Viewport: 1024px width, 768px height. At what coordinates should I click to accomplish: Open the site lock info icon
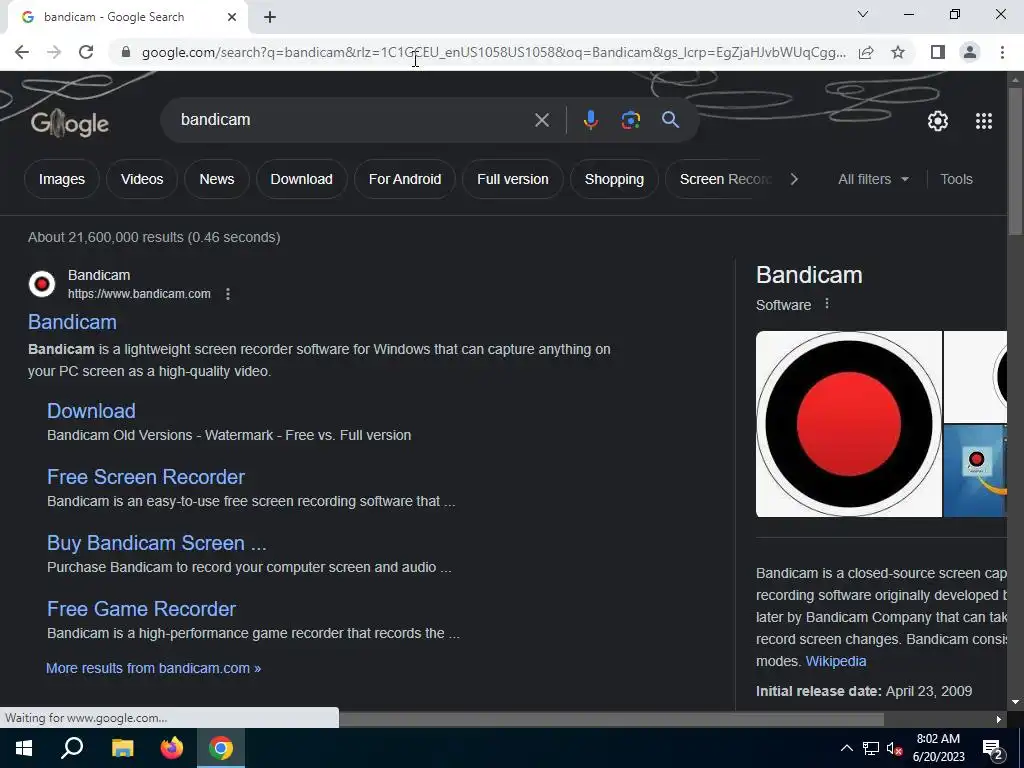[126, 52]
